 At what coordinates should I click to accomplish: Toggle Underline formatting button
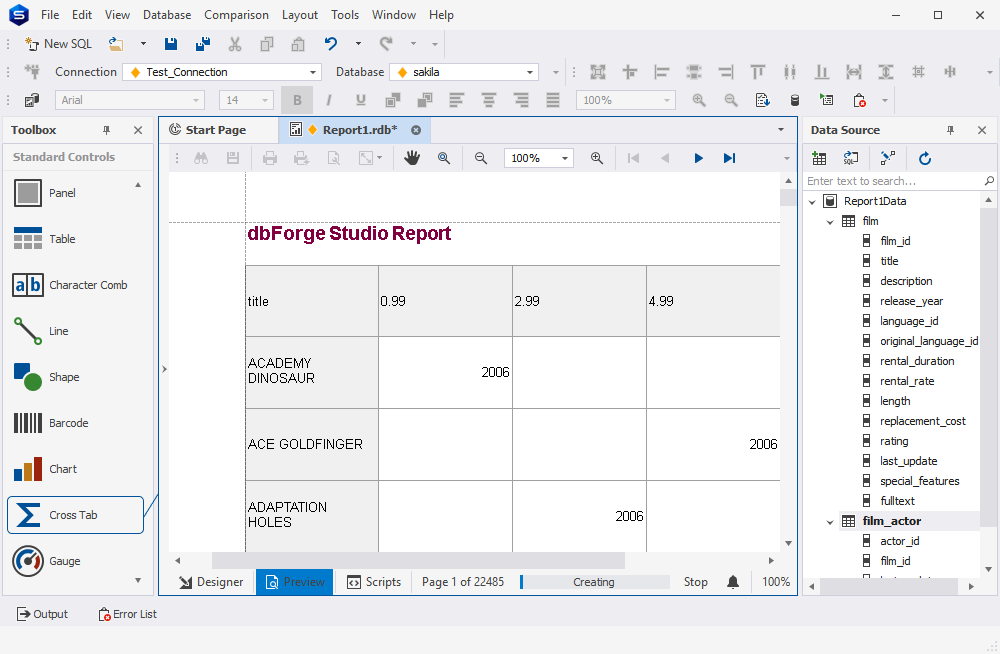coord(361,100)
